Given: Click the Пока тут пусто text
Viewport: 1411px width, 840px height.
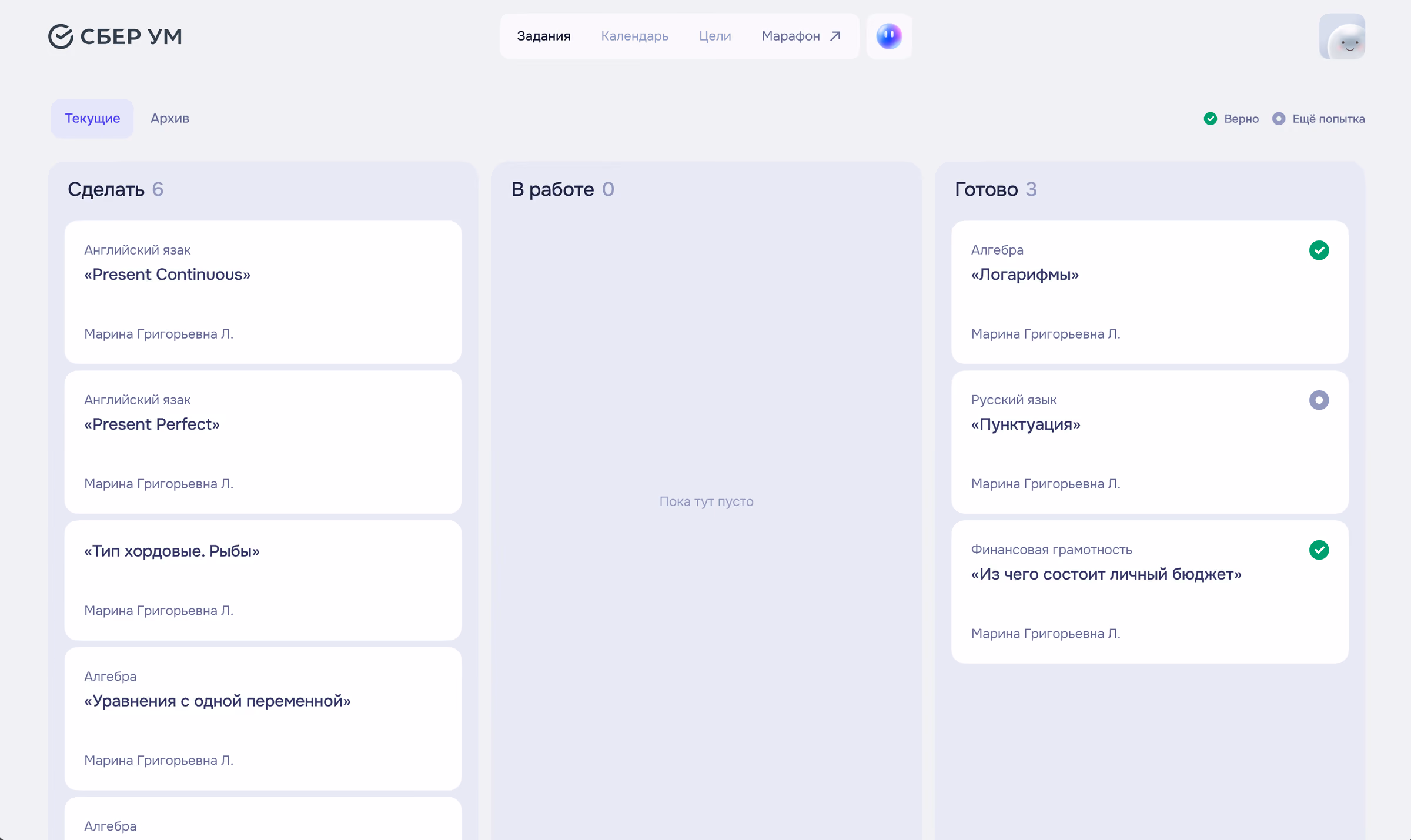Looking at the screenshot, I should [706, 501].
